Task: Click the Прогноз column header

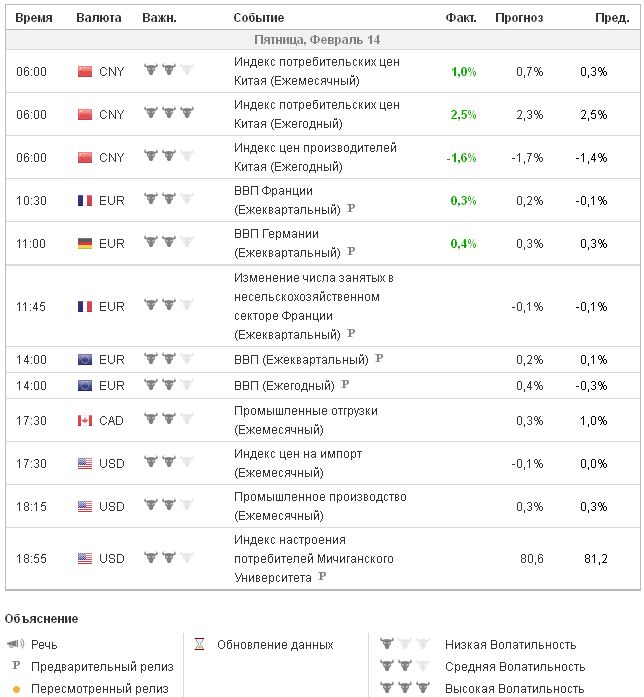Action: tap(519, 18)
